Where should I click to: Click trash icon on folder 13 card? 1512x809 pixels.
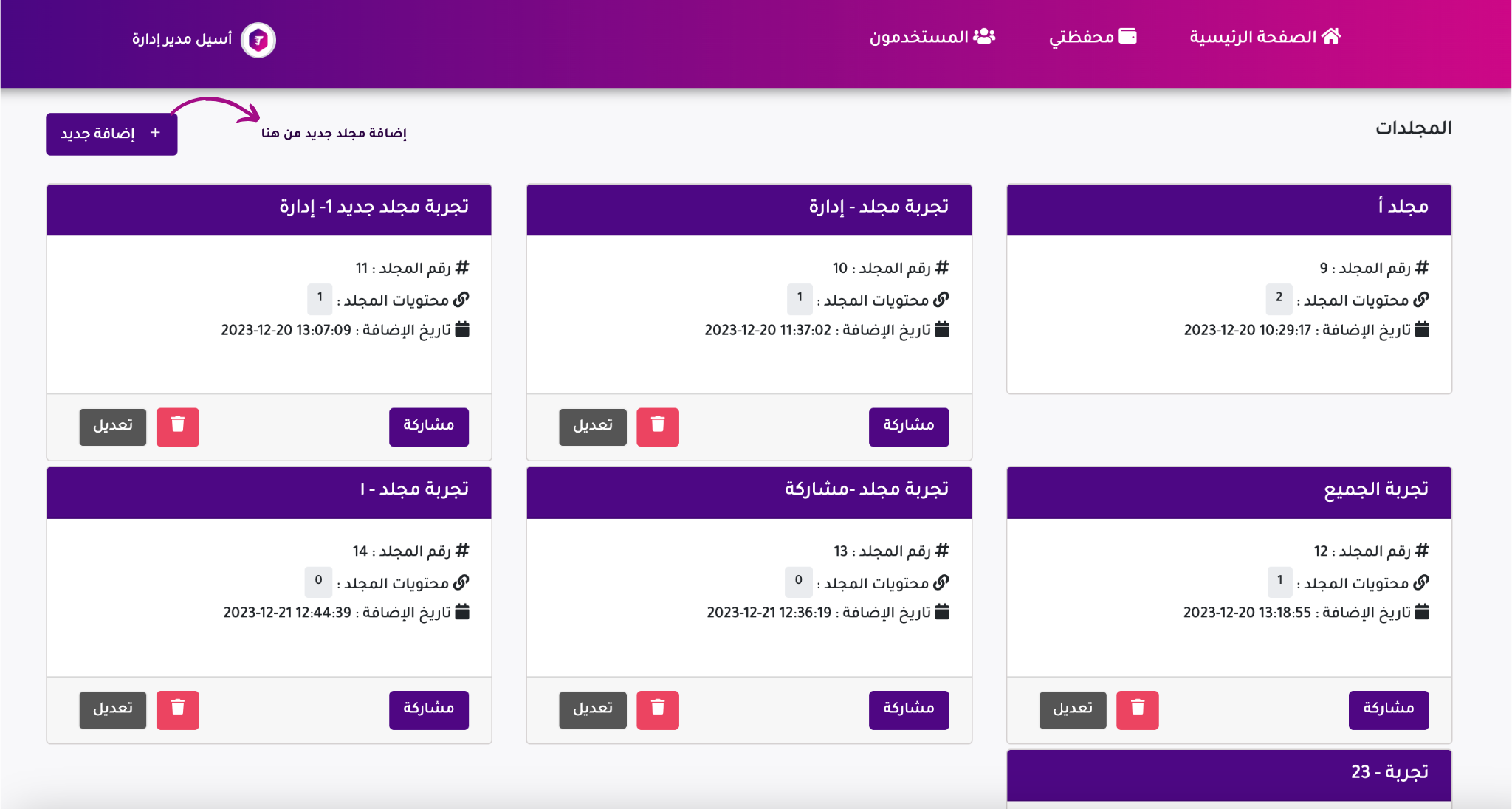click(657, 710)
